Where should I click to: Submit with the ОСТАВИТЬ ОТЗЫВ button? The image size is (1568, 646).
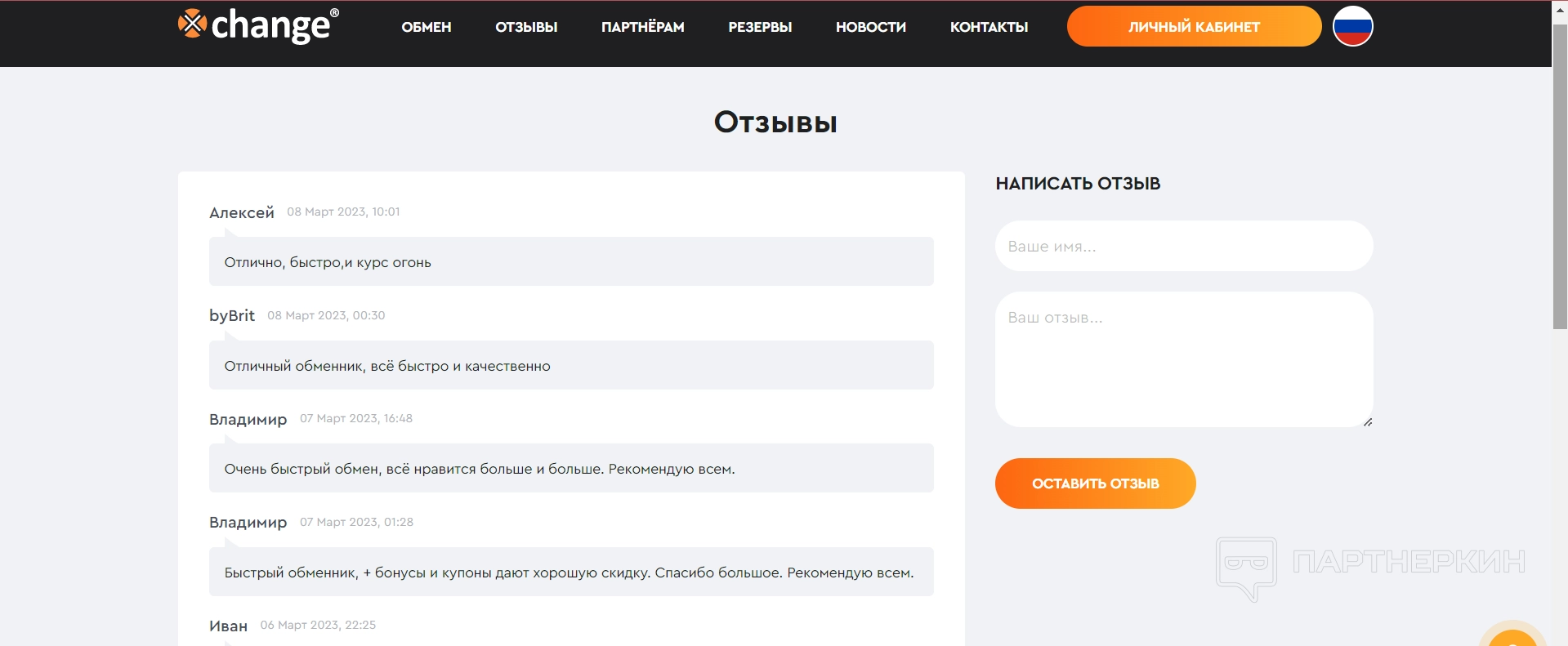1095,483
